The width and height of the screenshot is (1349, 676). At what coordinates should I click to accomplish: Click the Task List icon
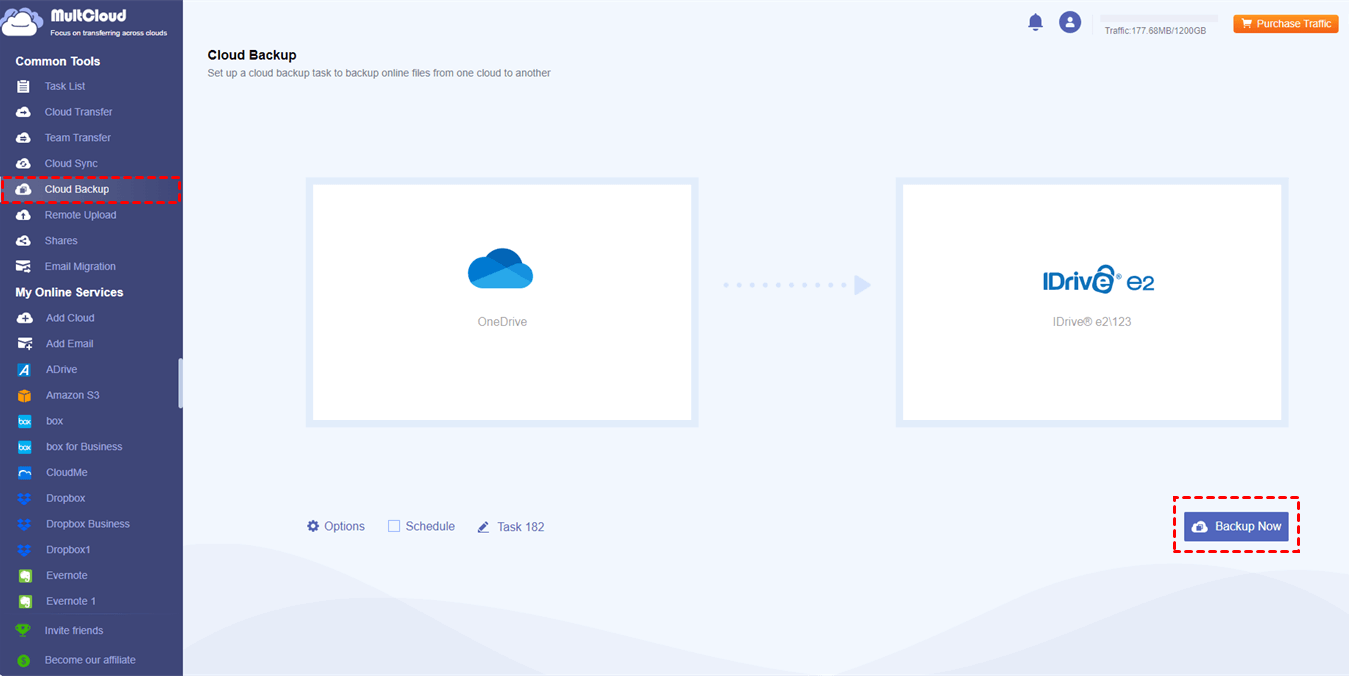pos(24,86)
